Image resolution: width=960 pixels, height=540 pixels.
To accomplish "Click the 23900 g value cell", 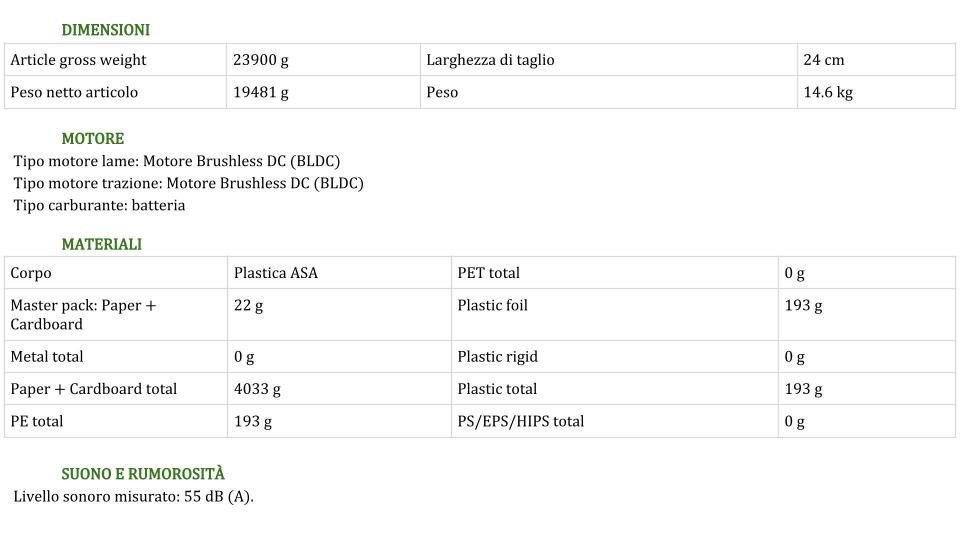I will pyautogui.click(x=323, y=60).
